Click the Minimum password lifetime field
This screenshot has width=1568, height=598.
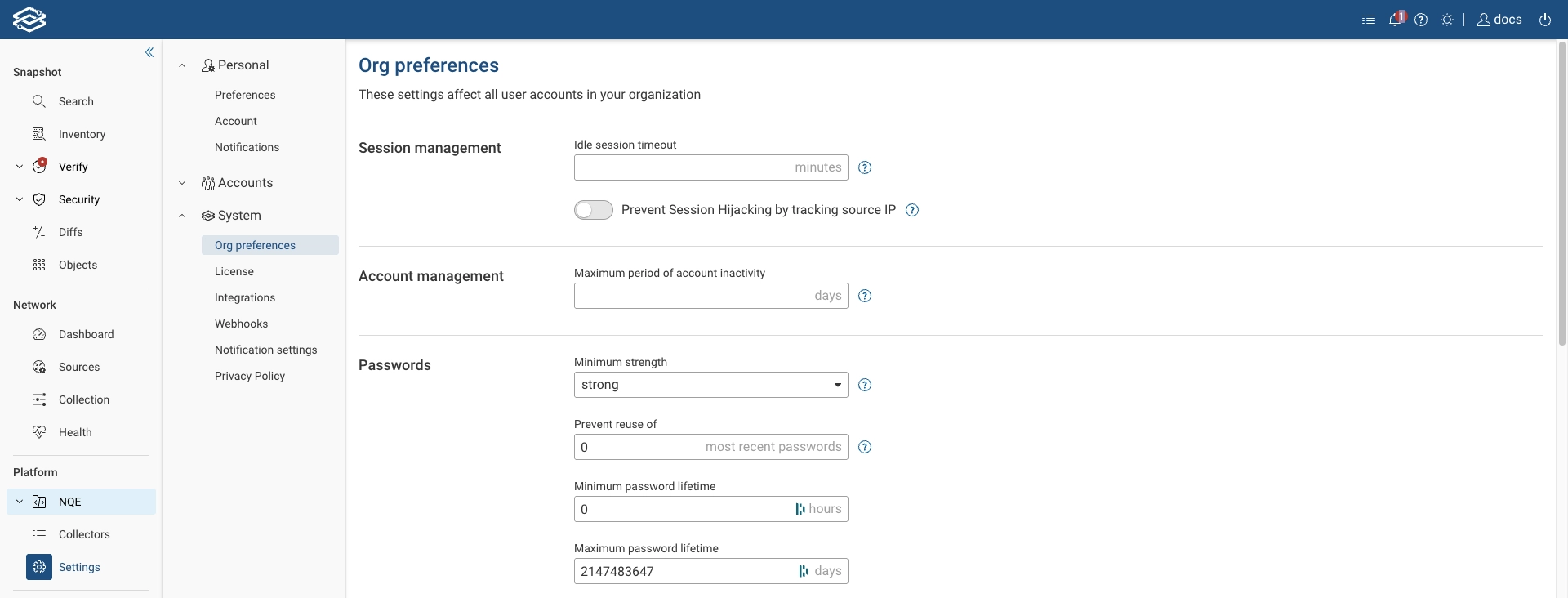pos(710,509)
